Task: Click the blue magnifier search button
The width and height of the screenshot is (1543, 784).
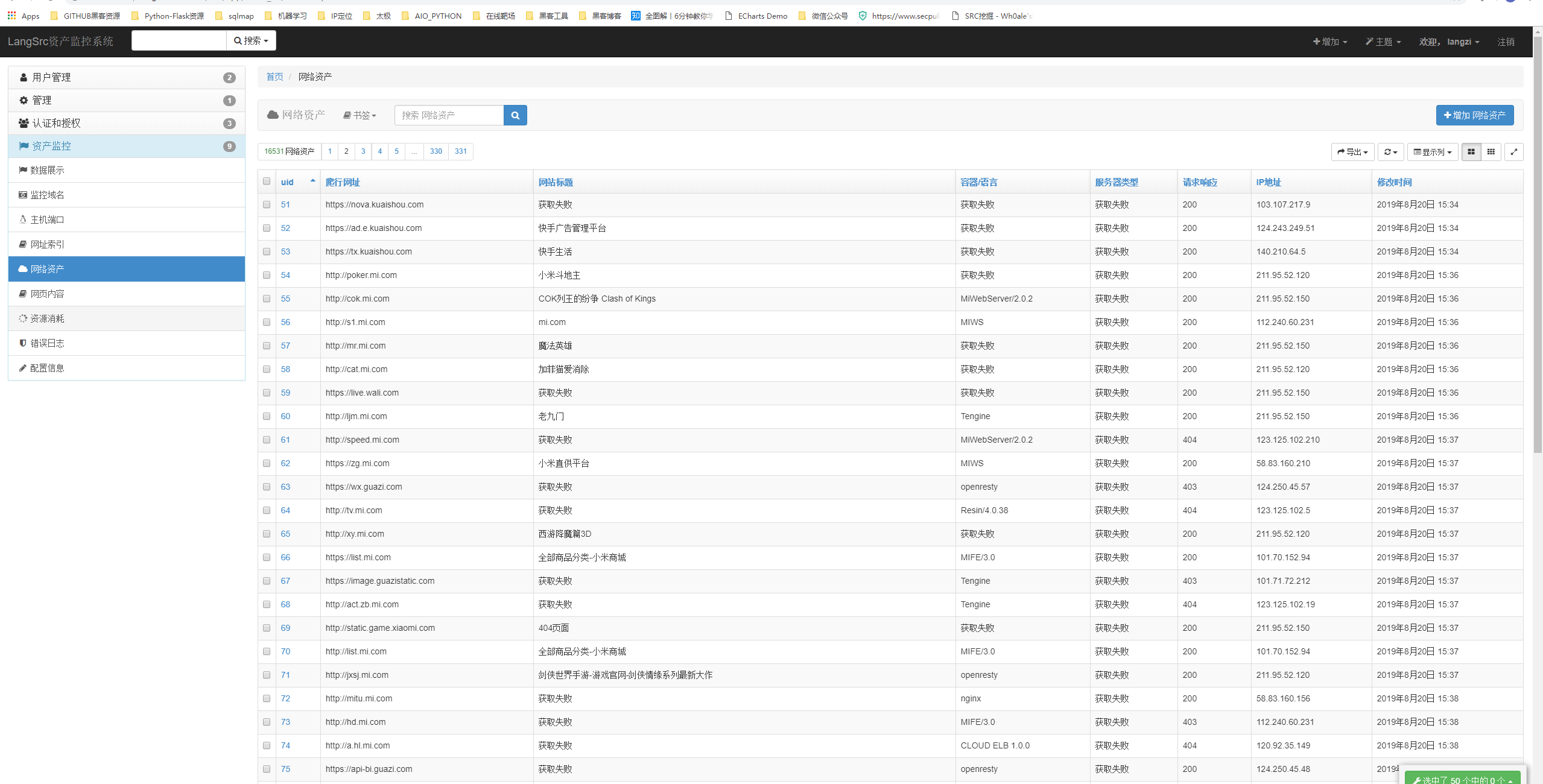Action: pyautogui.click(x=515, y=115)
